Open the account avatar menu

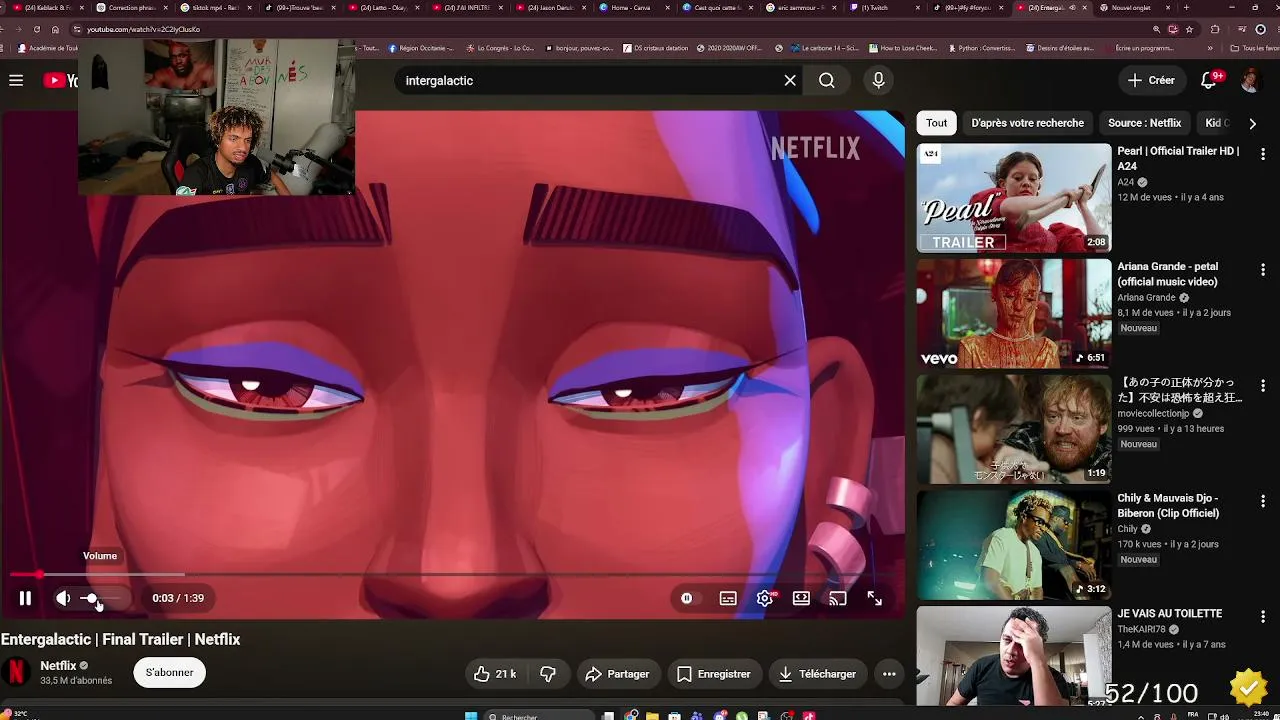(1250, 80)
